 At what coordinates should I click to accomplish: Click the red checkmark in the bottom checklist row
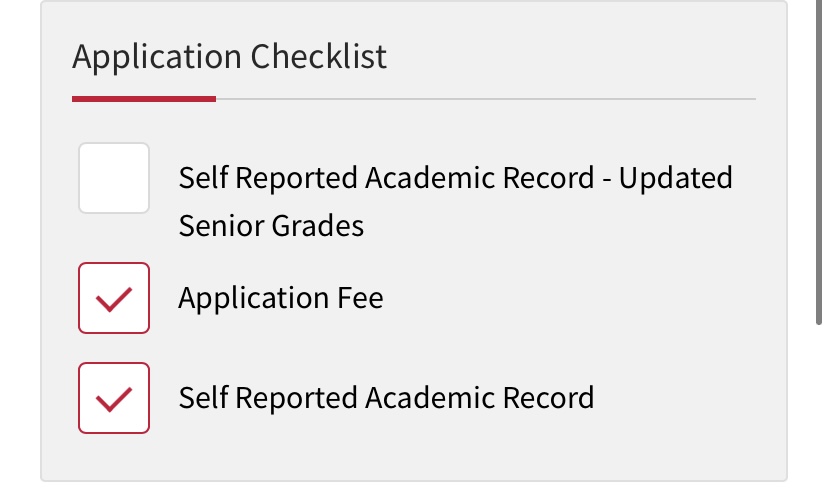click(x=114, y=398)
